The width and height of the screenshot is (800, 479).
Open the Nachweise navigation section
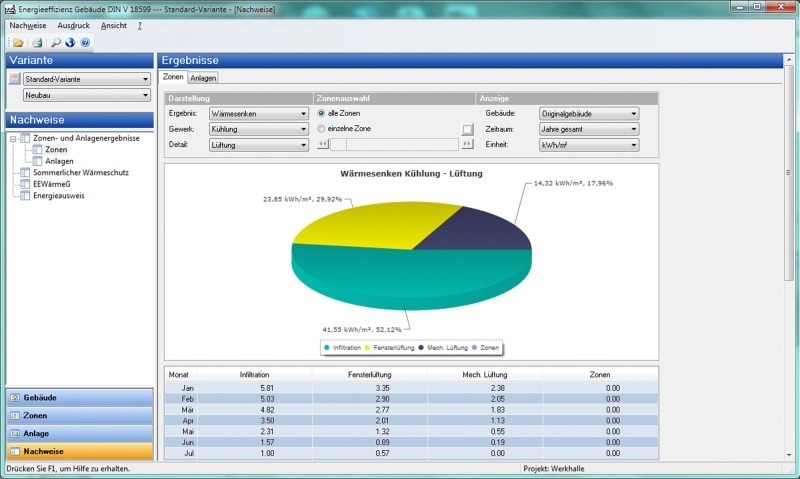tap(80, 451)
